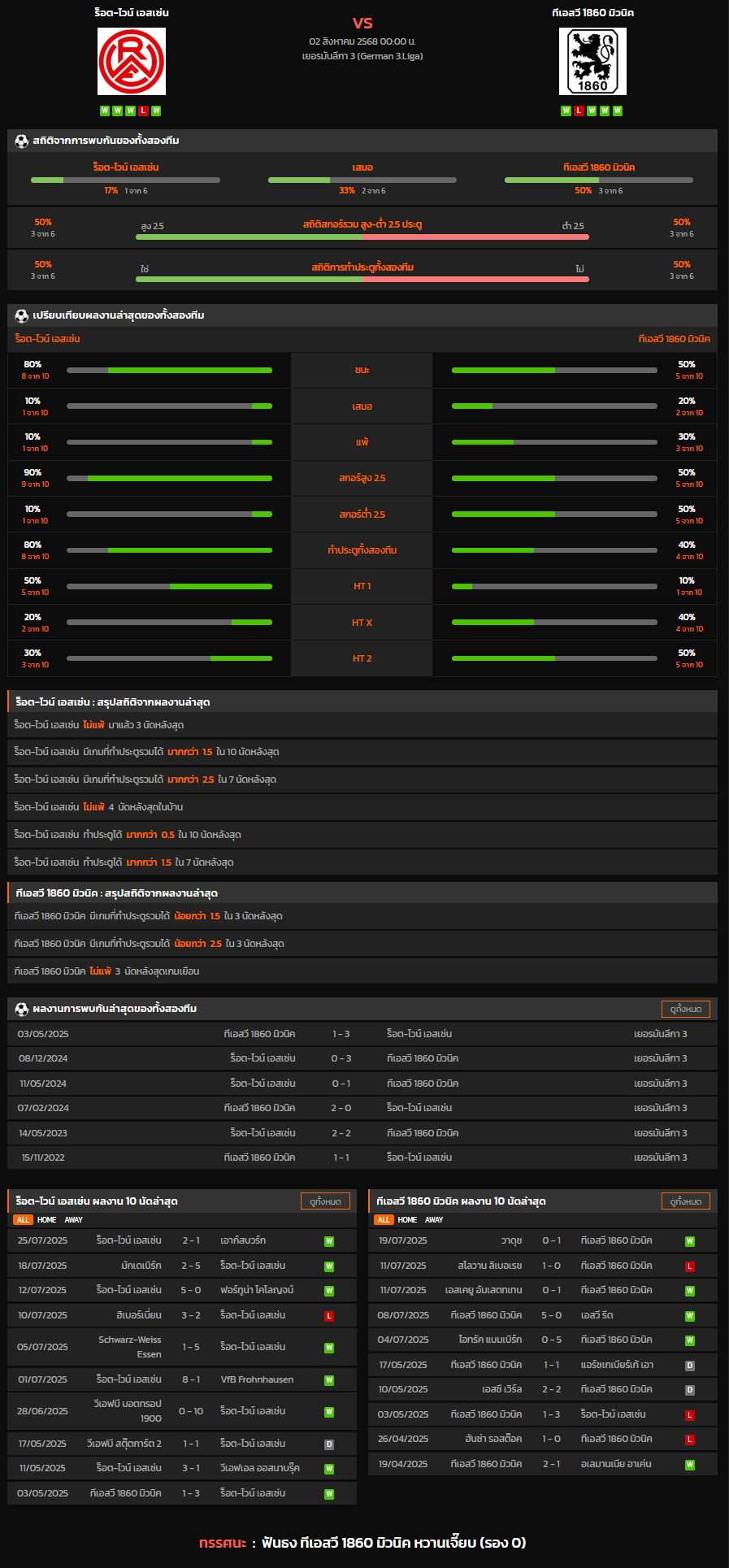Click head-to-head row dated 03/05/2025 scored 1 - 3
Image resolution: width=729 pixels, height=1568 pixels.
click(362, 1034)
